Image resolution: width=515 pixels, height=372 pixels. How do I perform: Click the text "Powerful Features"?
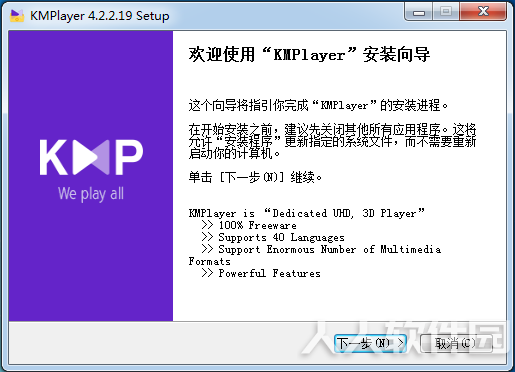tap(269, 273)
